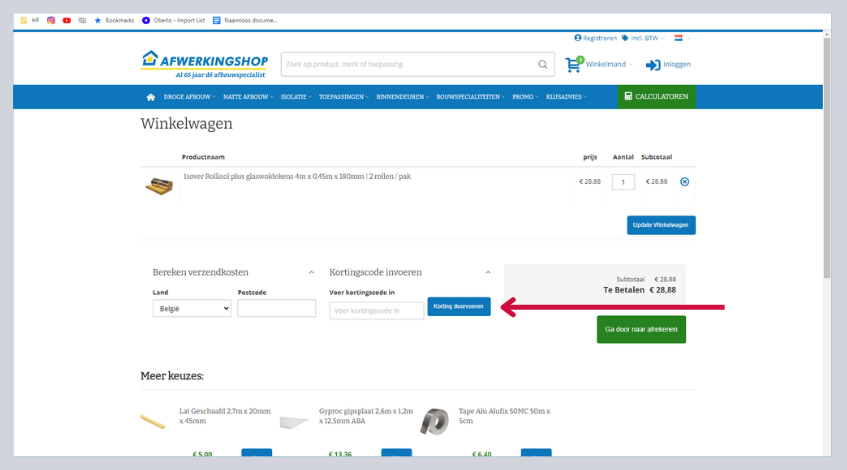Open the Land country dropdown
Viewport: 847px width, 470px height.
click(x=192, y=309)
